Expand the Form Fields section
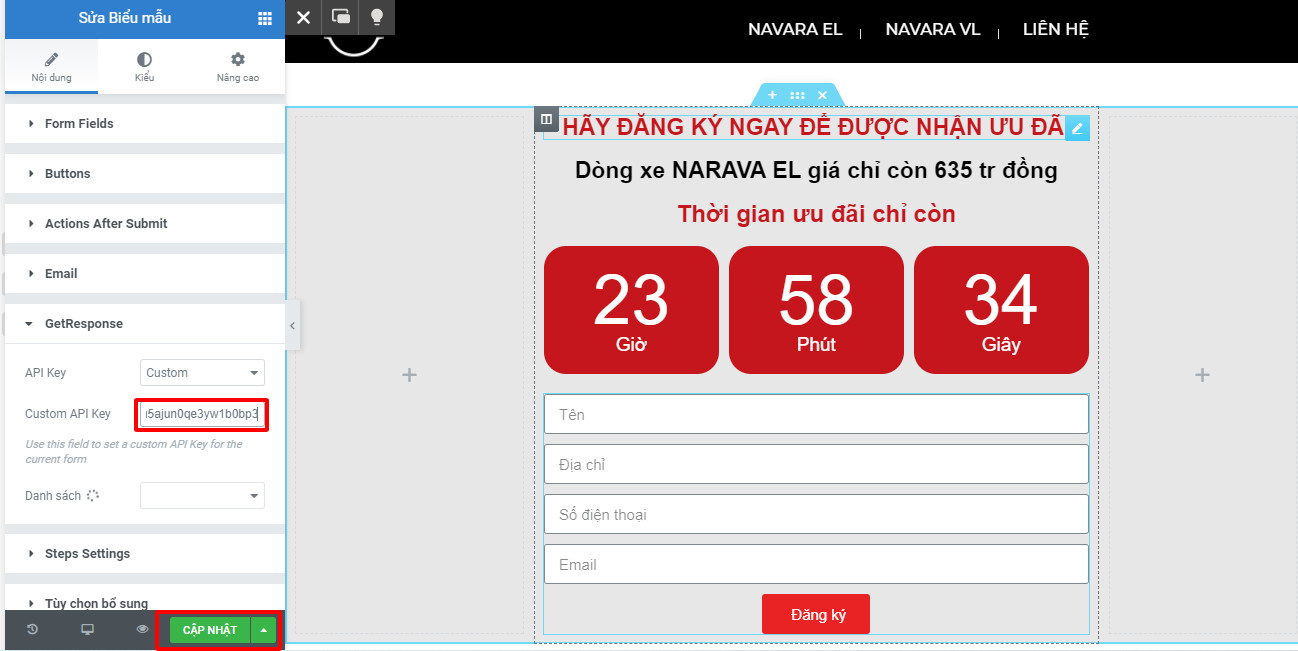1298x651 pixels. 79,124
